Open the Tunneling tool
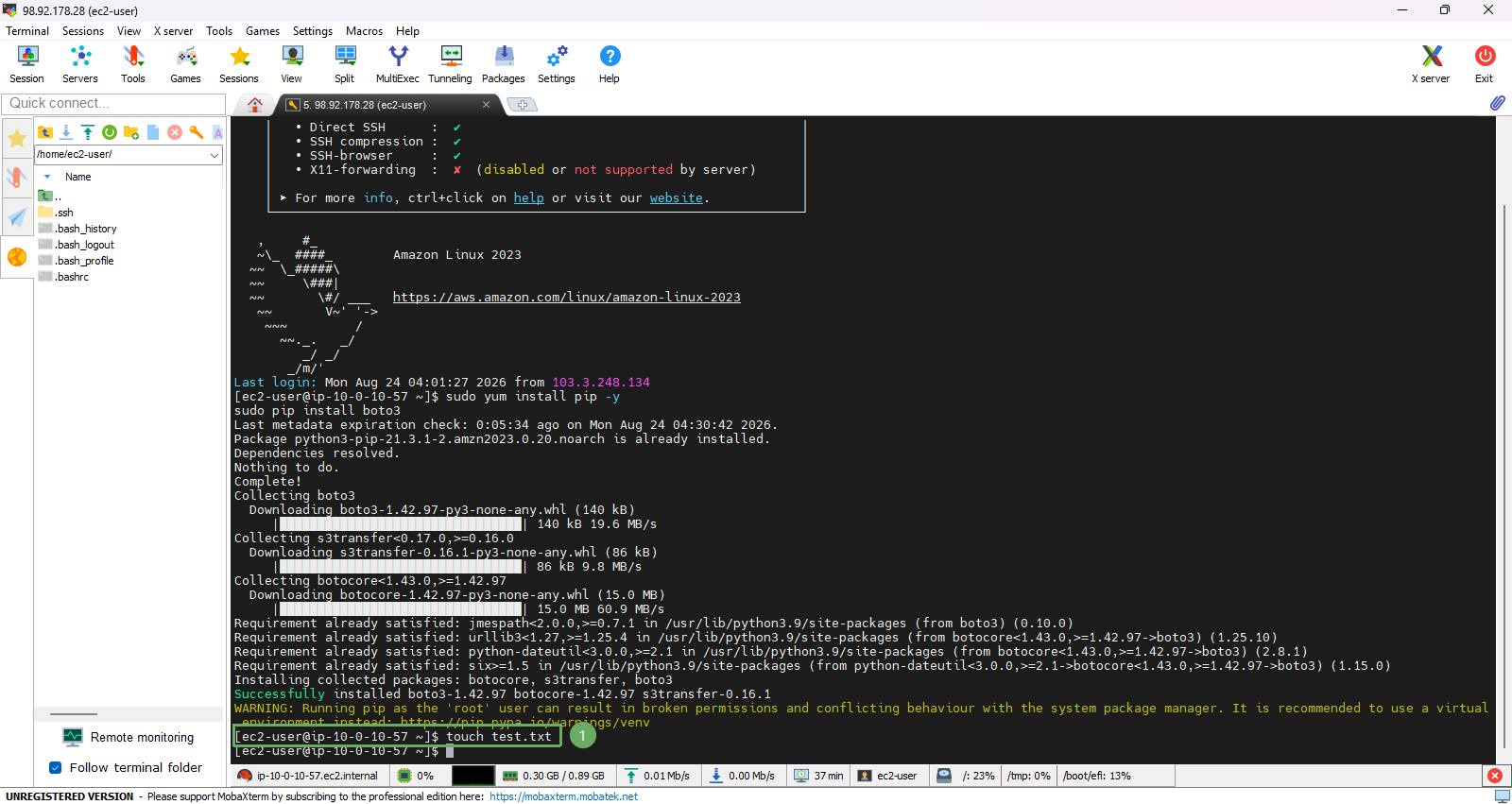Screen dimensions: 1512x804 451,64
